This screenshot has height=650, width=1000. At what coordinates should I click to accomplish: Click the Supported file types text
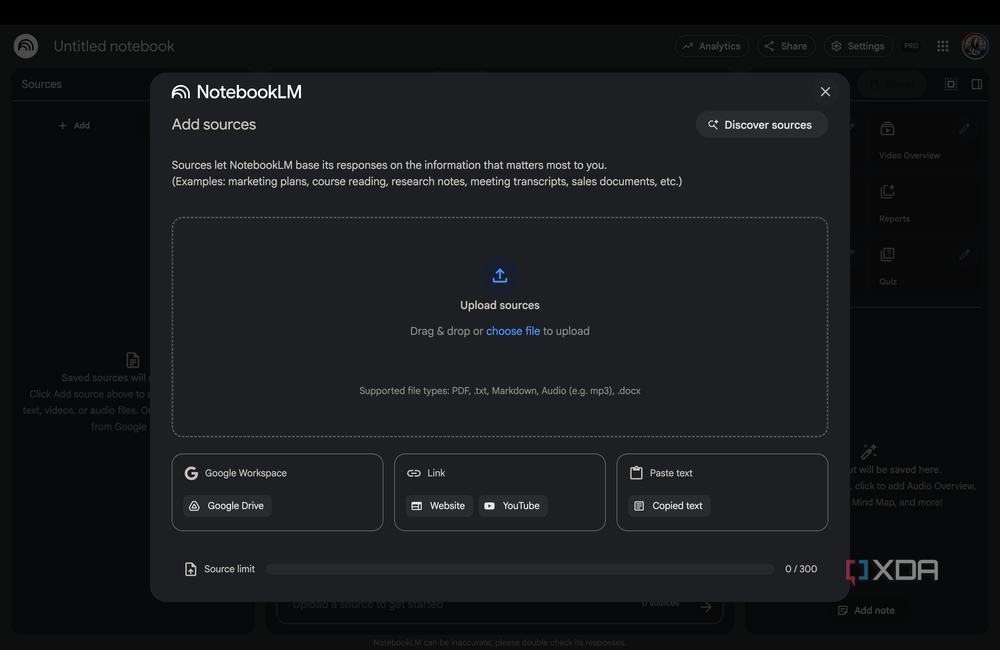coord(499,390)
